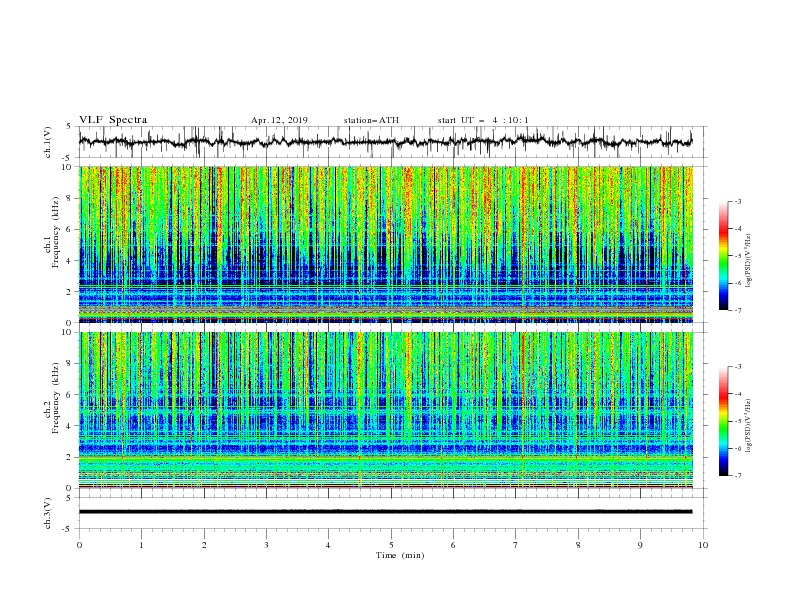Screen dimensions: 792x612
Task: Click the "8" time axis tick label
Action: pos(578,545)
